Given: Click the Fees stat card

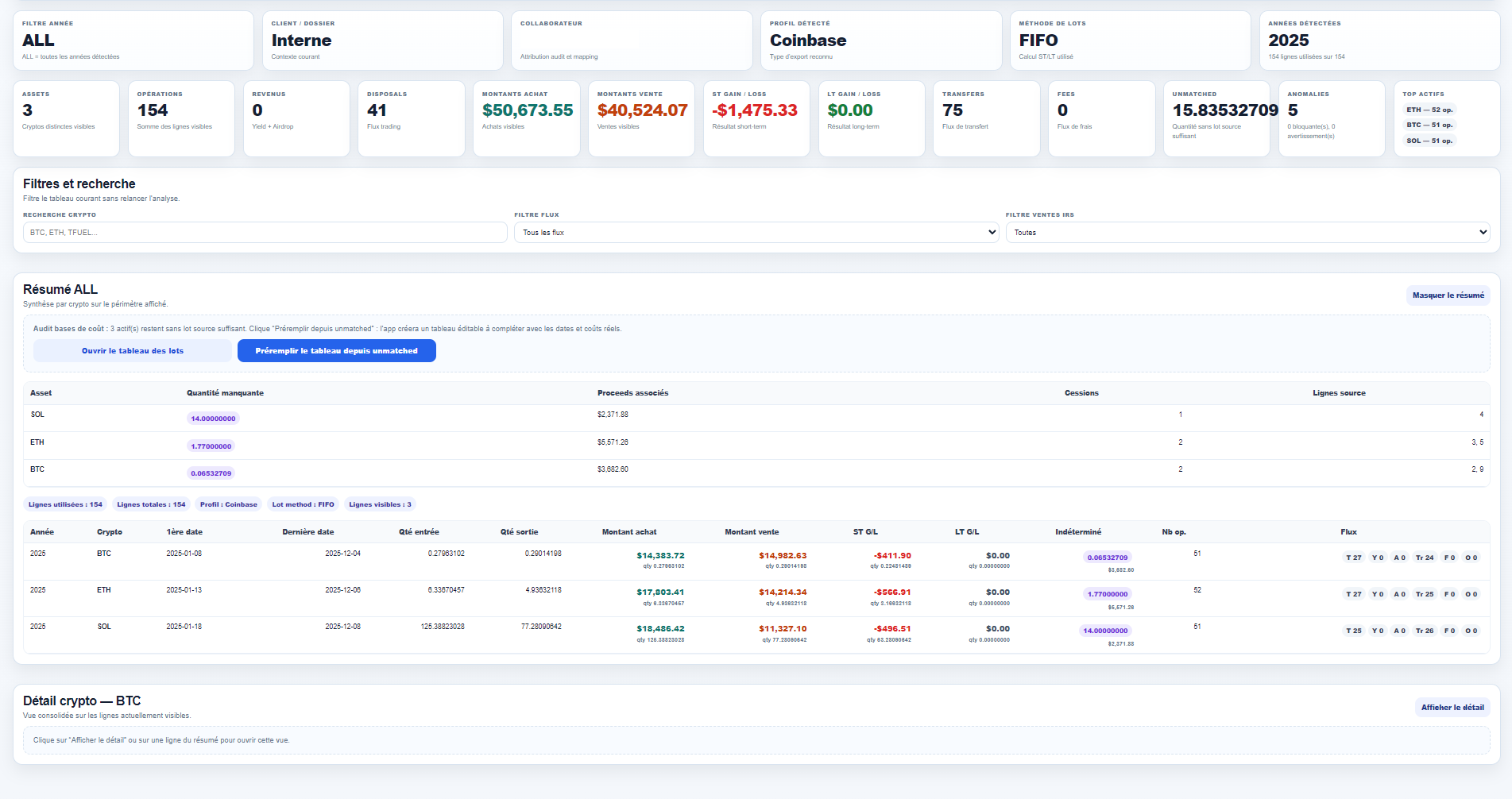Looking at the screenshot, I should tap(1101, 118).
